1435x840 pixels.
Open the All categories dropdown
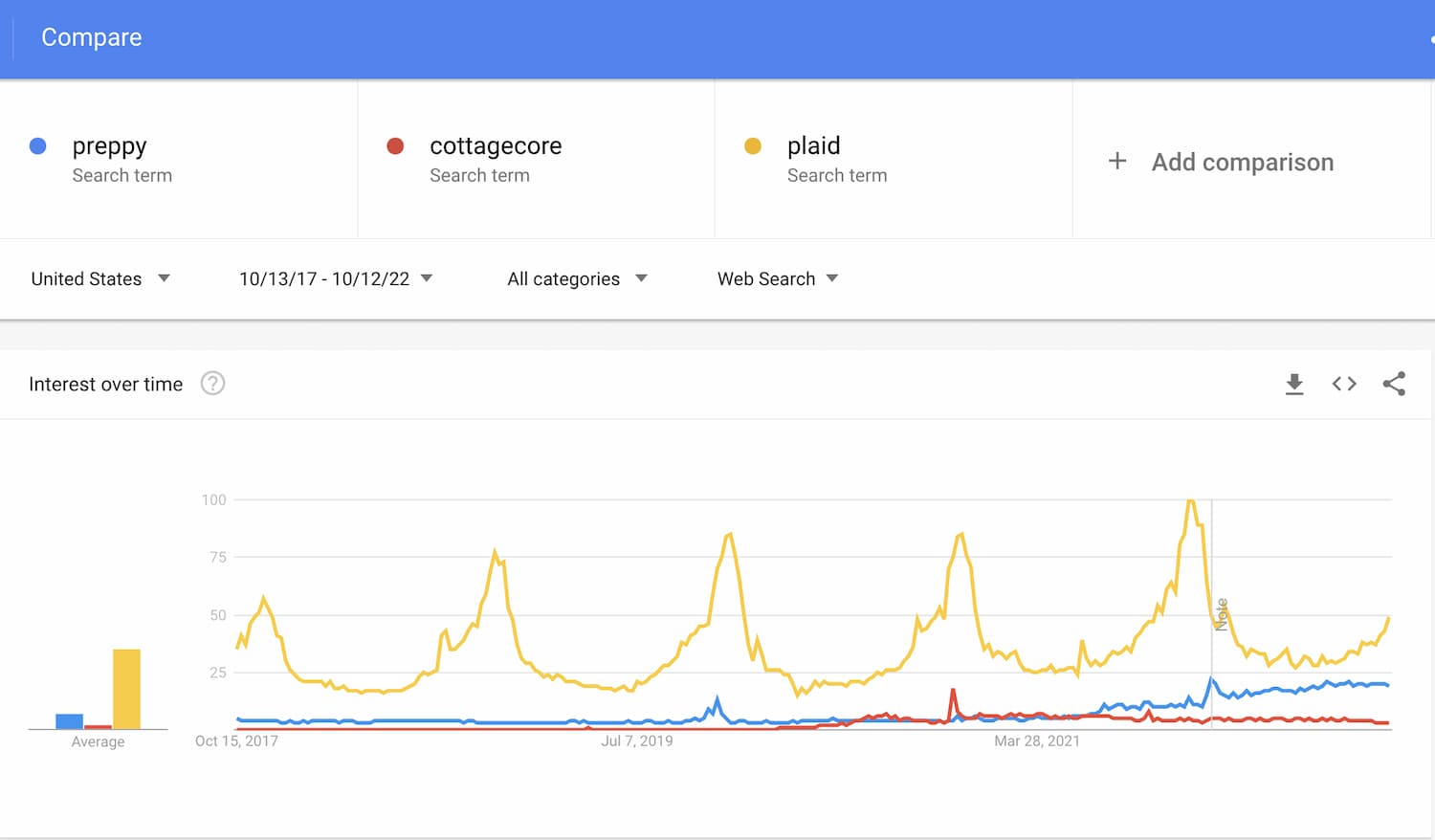pos(577,278)
